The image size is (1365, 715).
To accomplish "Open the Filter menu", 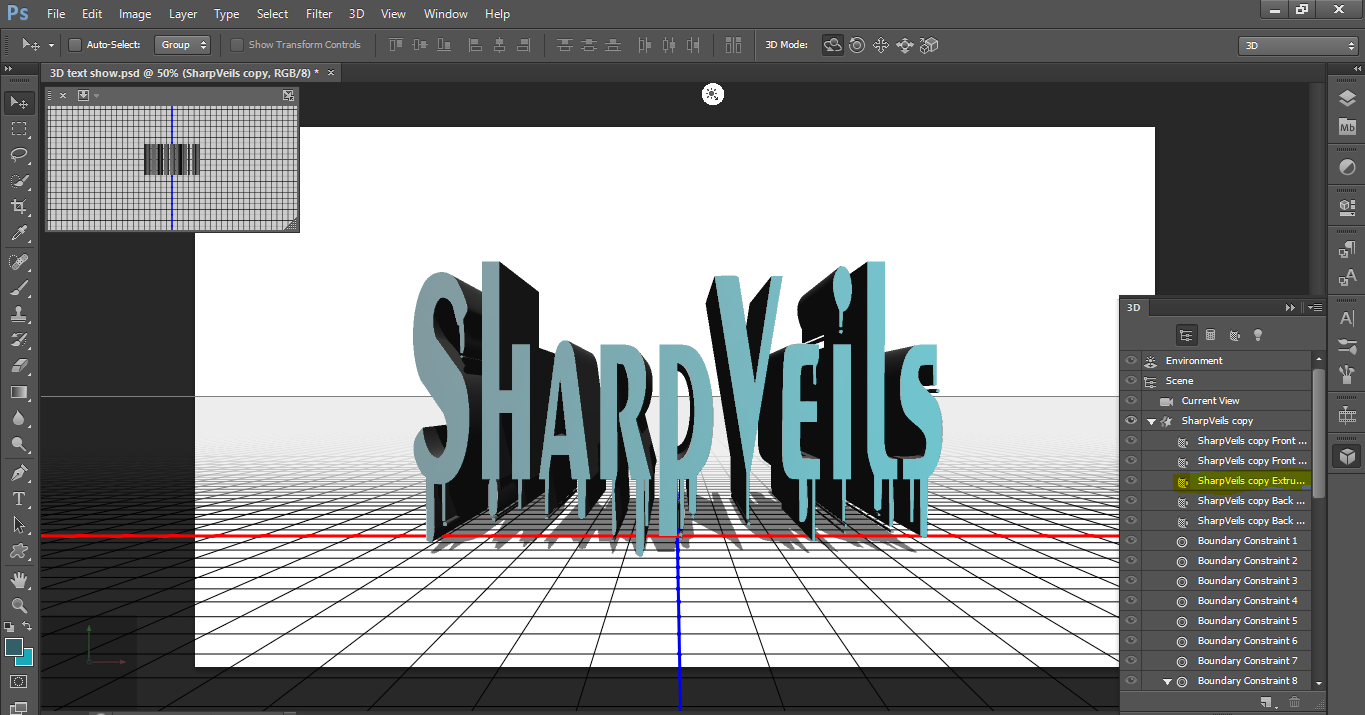I will 319,14.
